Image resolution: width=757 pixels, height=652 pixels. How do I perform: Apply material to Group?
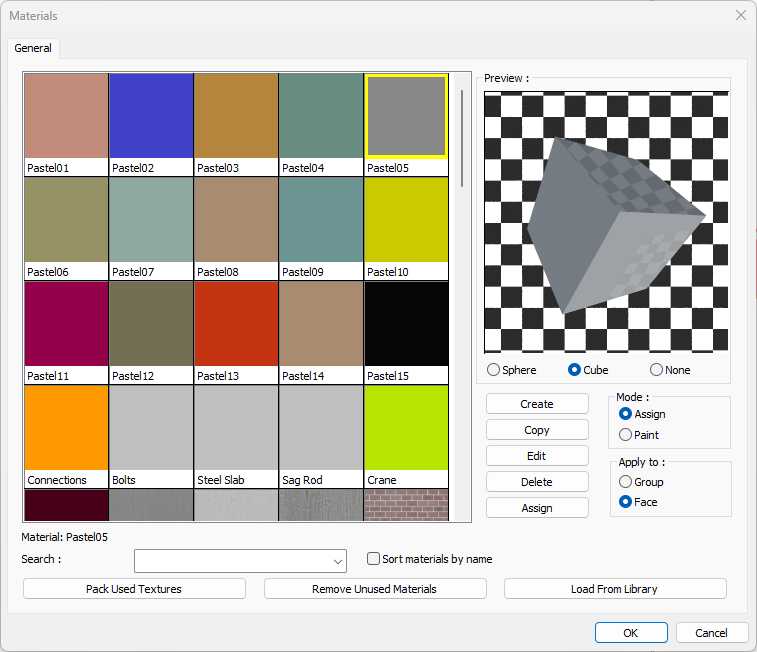coord(626,482)
